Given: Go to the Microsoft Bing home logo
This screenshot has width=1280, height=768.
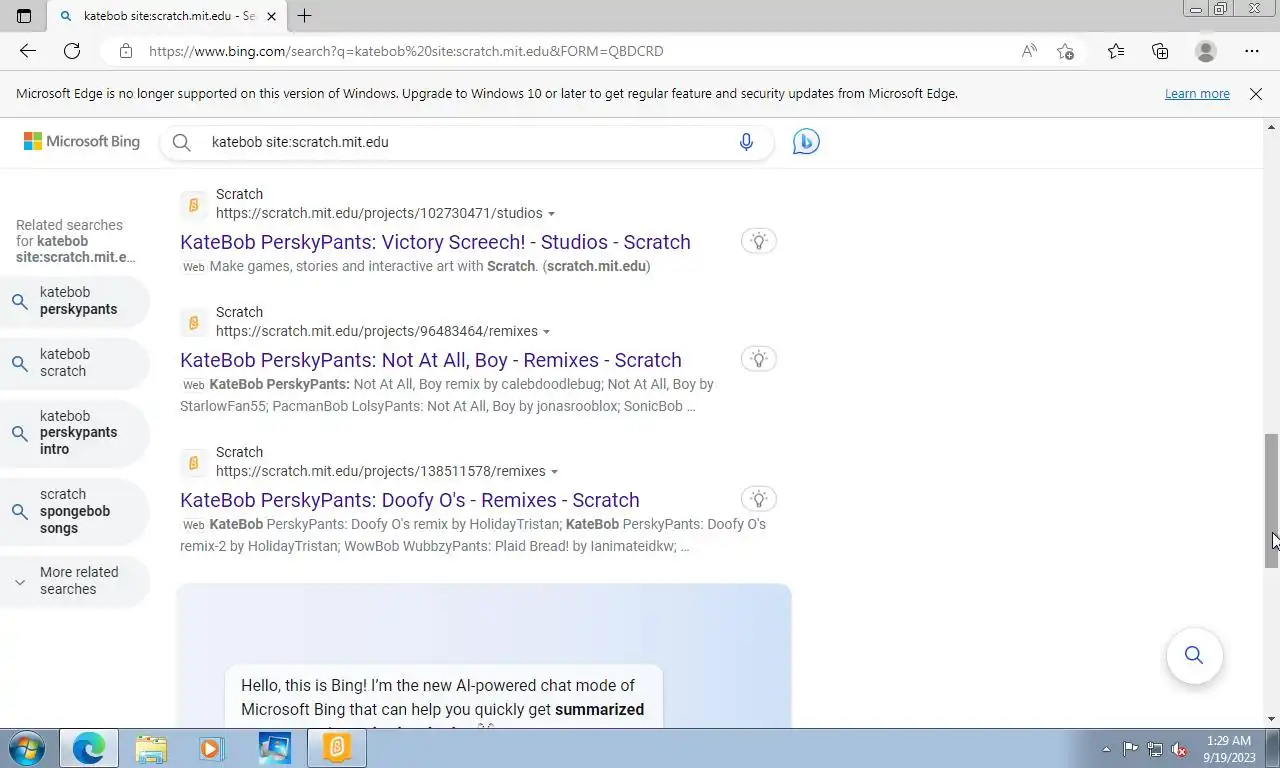Looking at the screenshot, I should point(82,142).
